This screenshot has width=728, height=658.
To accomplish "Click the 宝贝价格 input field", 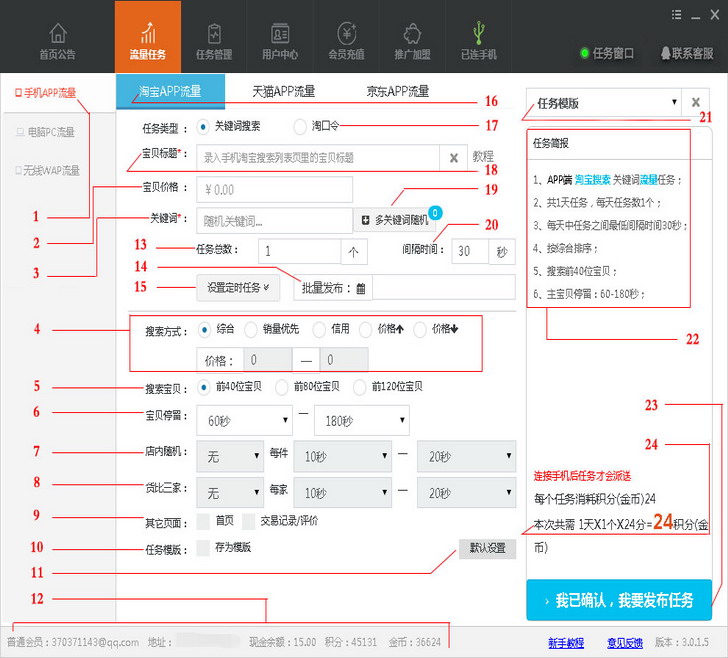I will (x=274, y=189).
